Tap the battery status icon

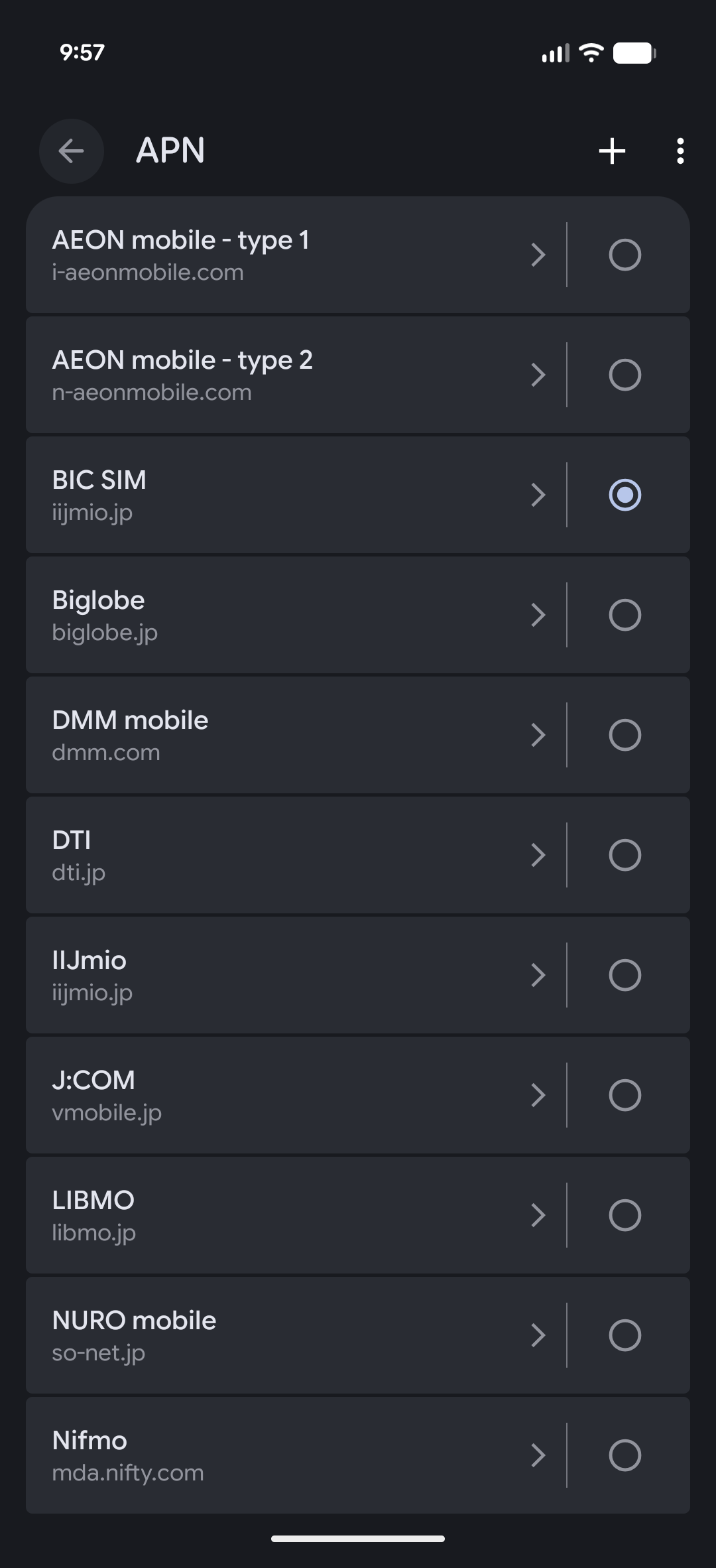(x=634, y=53)
